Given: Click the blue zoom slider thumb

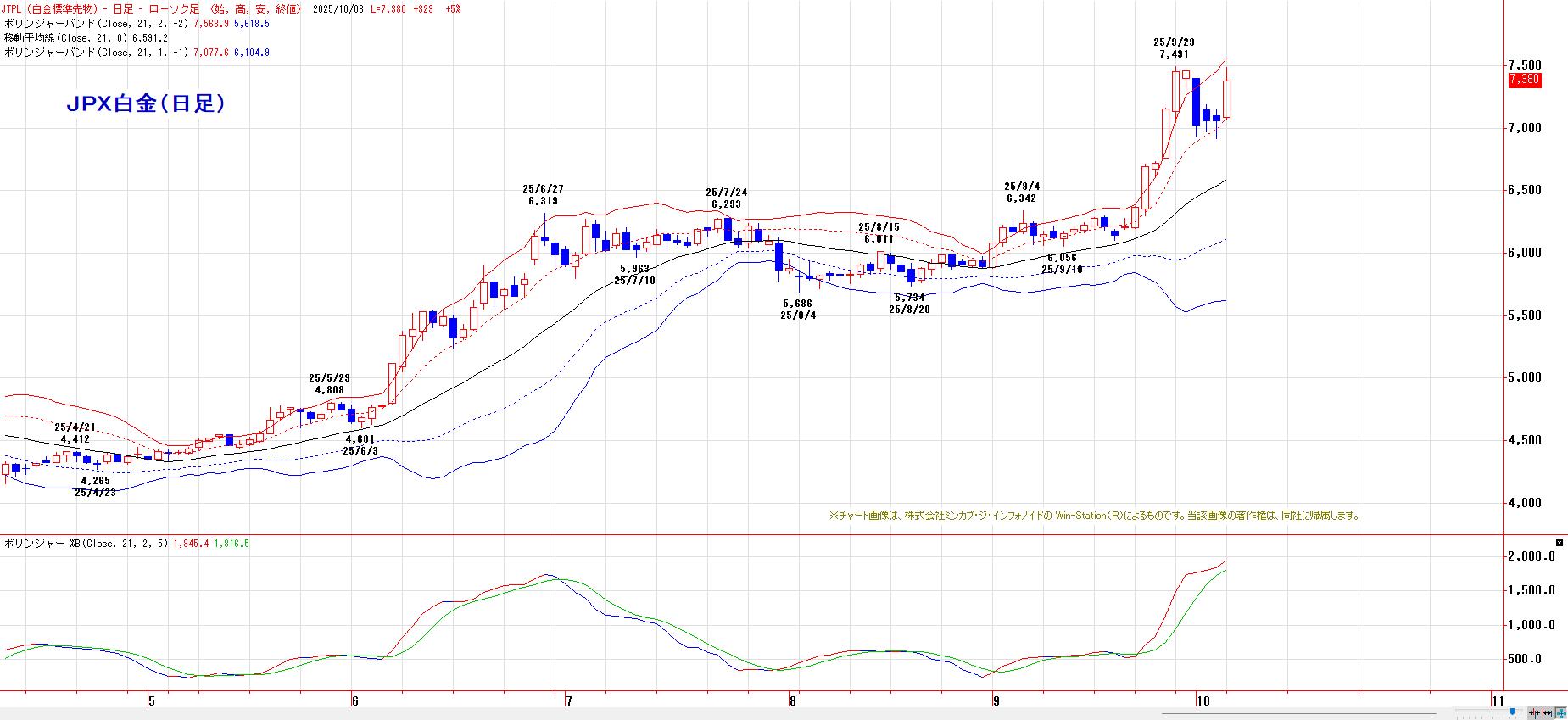Looking at the screenshot, I should pos(1513,712).
